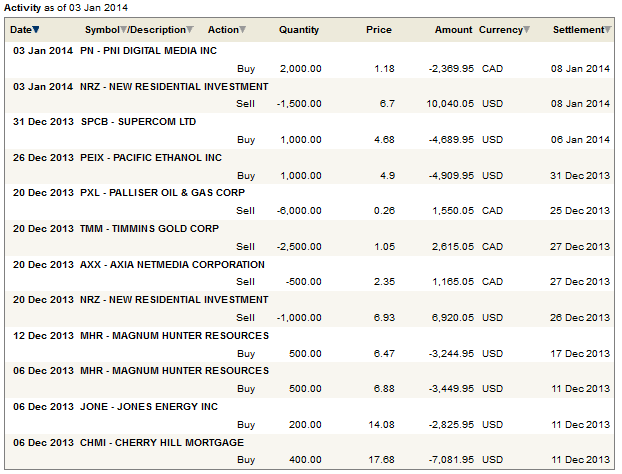The width and height of the screenshot is (622, 474).
Task: Select AXX - Axia Netmedia Corporation row
Action: point(172,264)
